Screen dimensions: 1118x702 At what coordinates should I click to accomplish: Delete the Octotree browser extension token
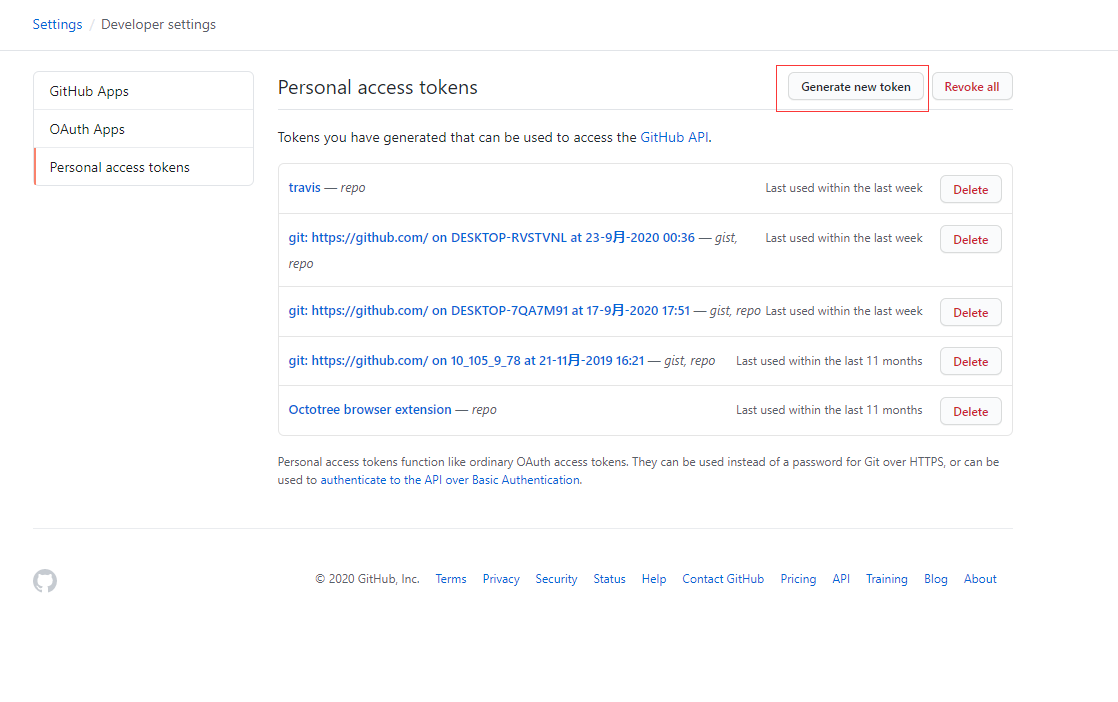[970, 411]
